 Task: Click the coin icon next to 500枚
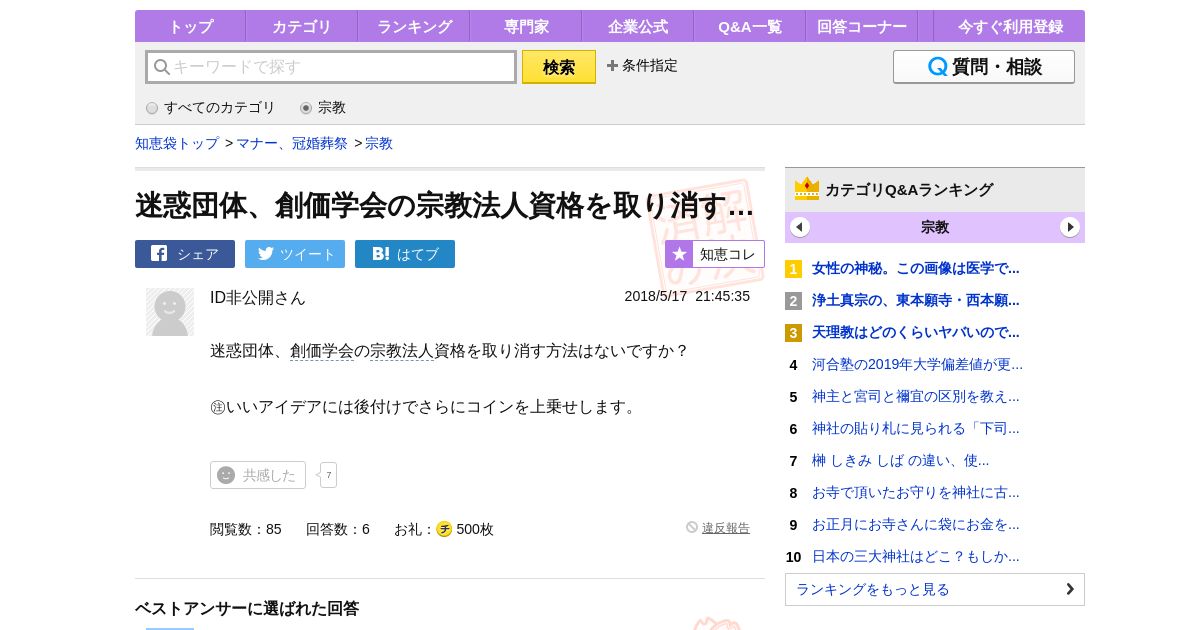(444, 529)
